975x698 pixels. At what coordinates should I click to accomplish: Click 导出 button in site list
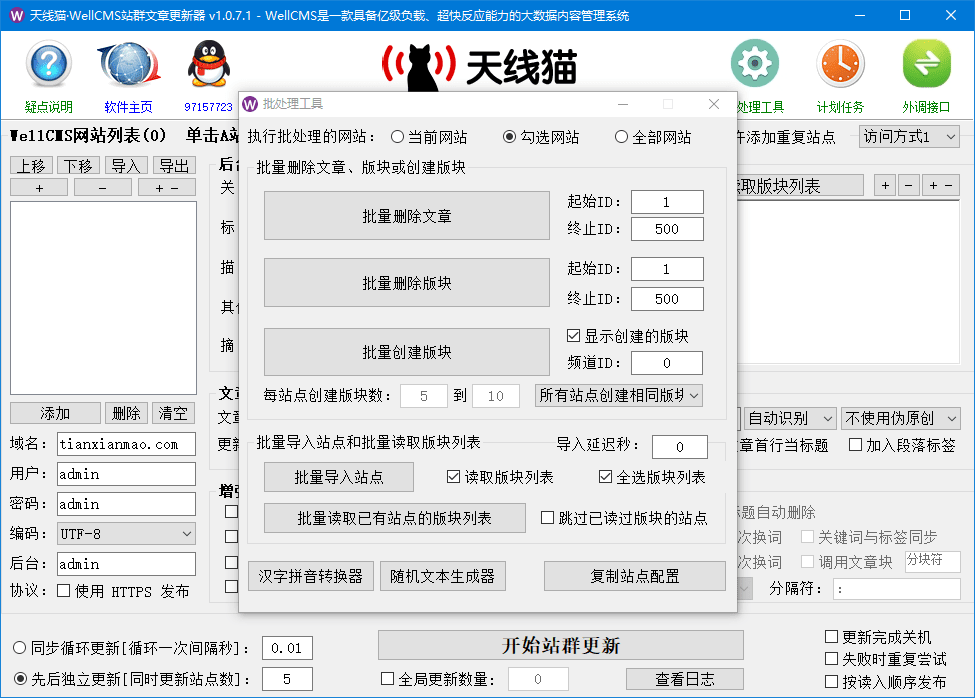[174, 165]
